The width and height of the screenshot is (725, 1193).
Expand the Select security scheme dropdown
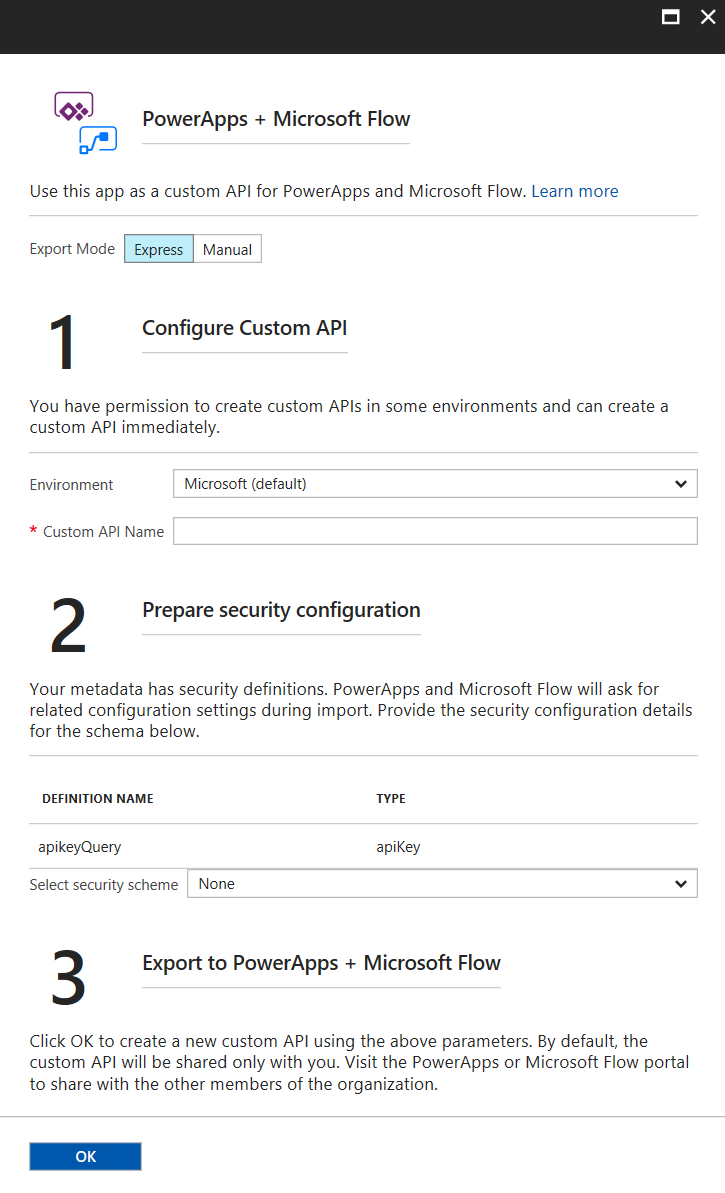(x=441, y=884)
